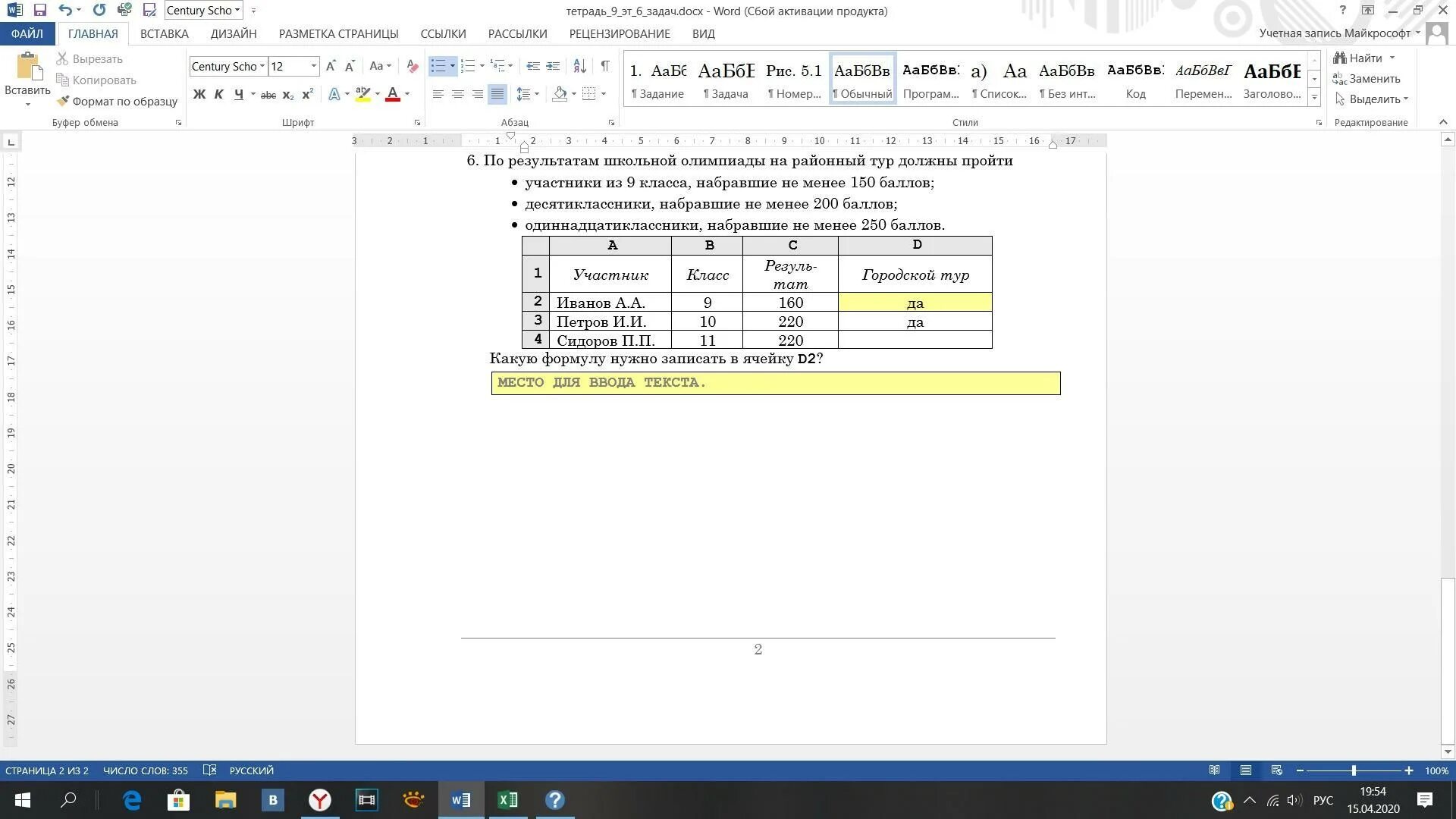This screenshot has width=1456, height=819.
Task: Toggle bold formatting (Ж)
Action: tap(199, 95)
